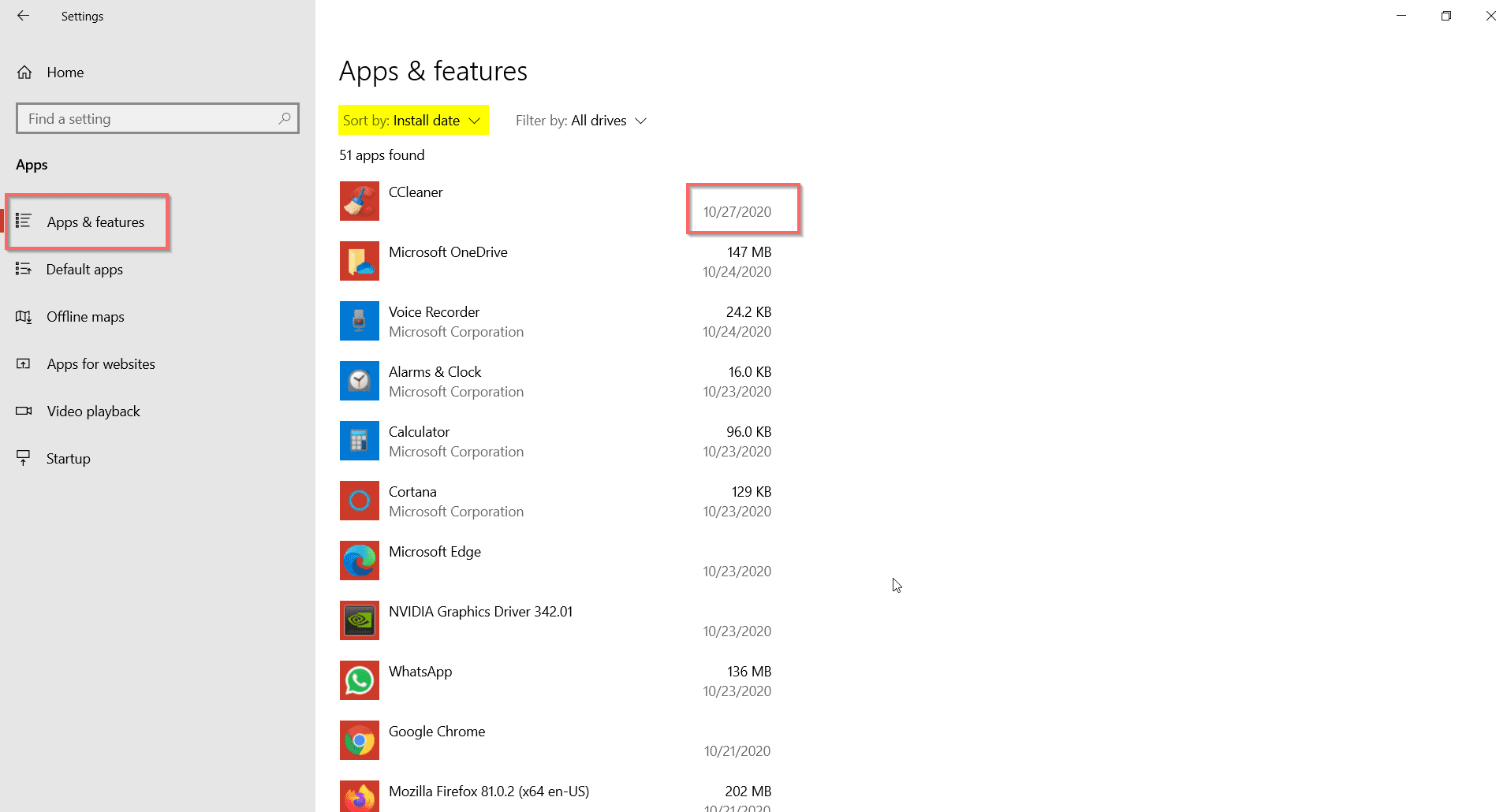Click the Apps & features list icon
Screen dimensions: 1507x812
[x=24, y=221]
